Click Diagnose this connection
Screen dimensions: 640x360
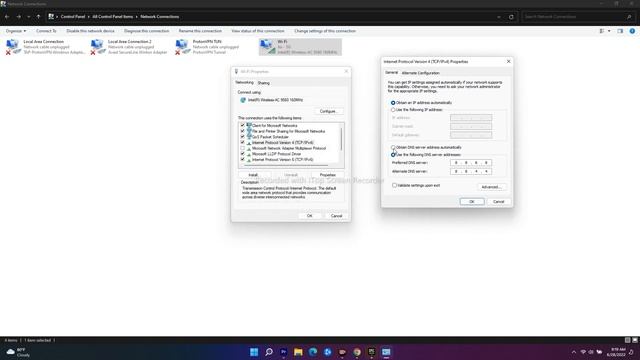[147, 31]
